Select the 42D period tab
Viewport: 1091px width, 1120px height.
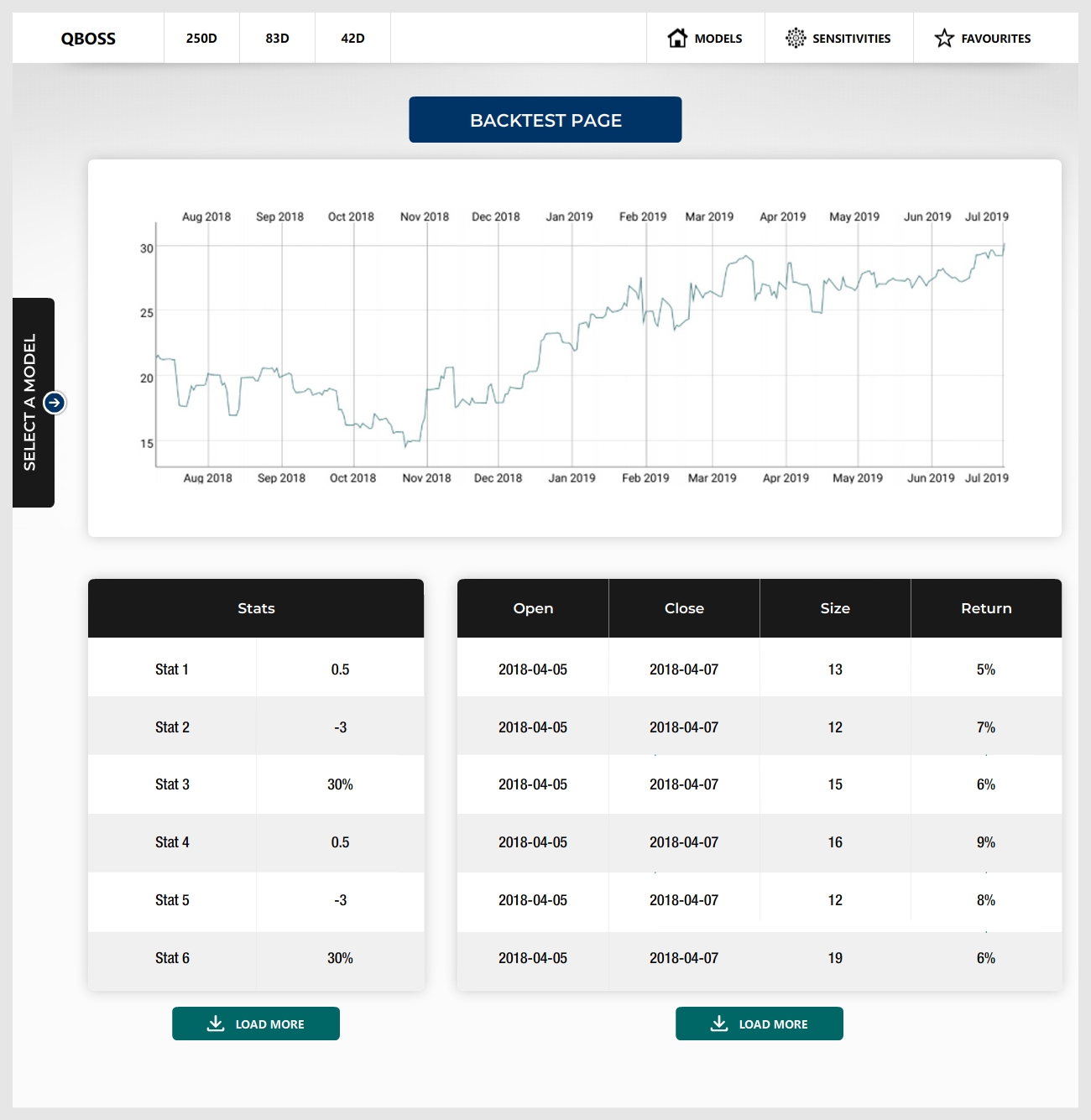352,39
